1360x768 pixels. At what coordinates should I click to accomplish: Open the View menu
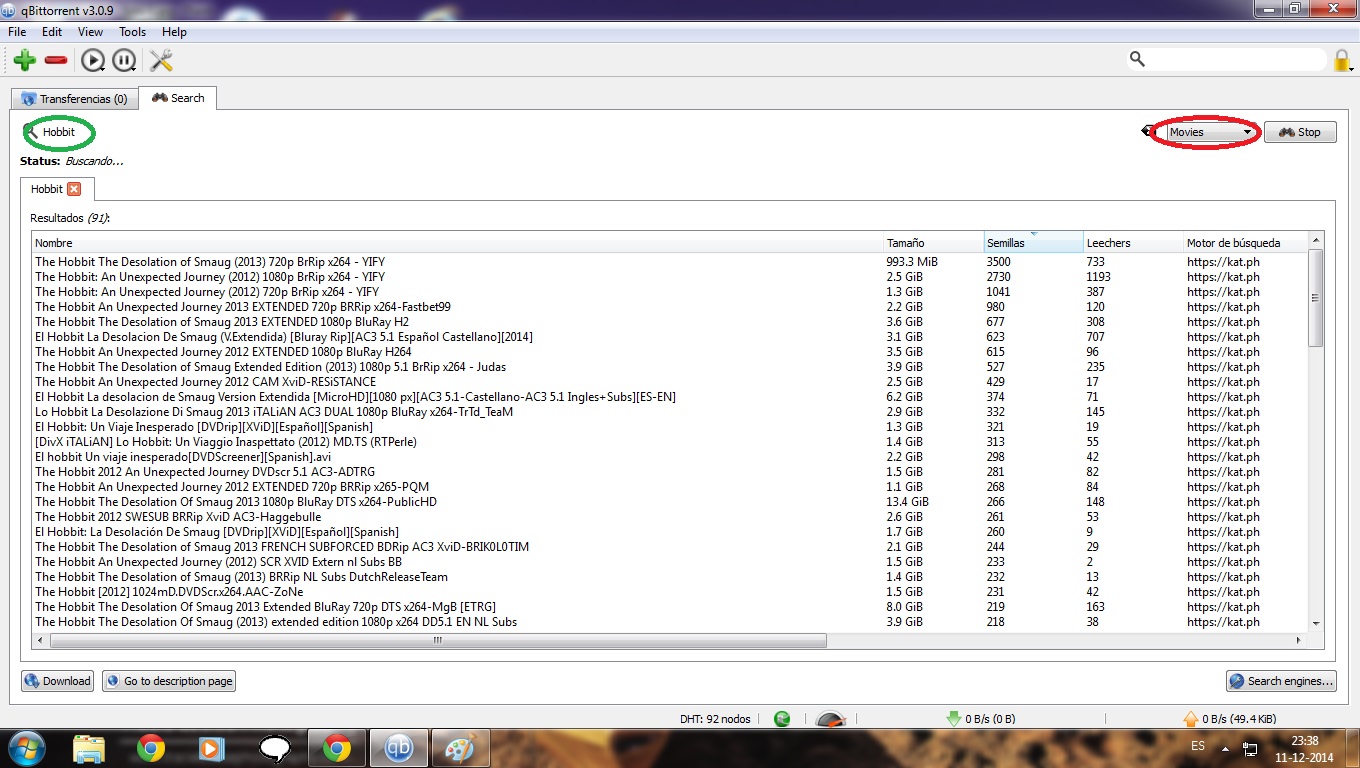[90, 32]
